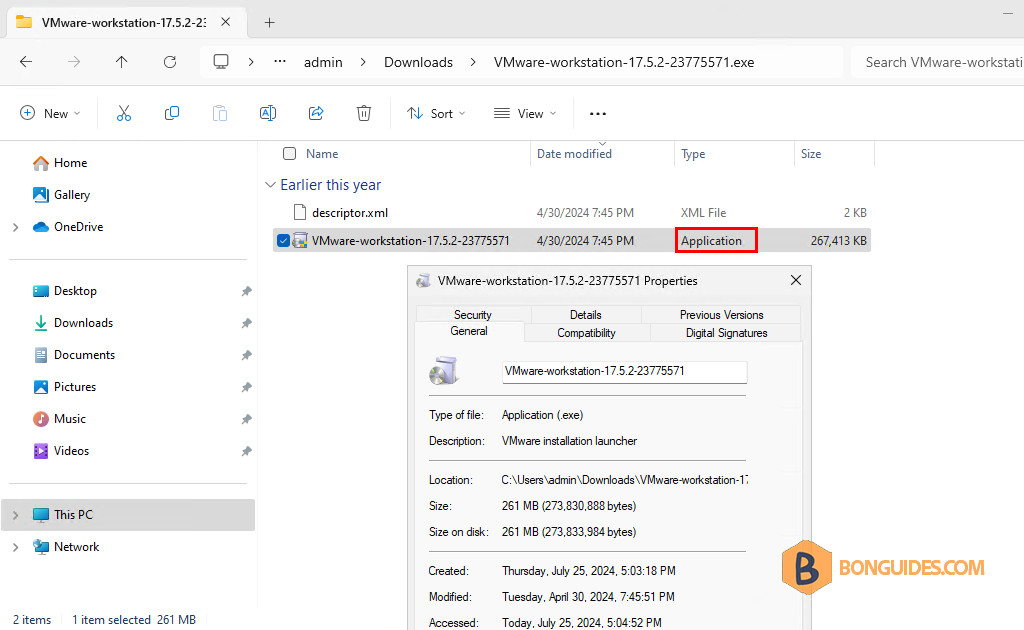Switch to the Digital Signatures tab
This screenshot has width=1024, height=630.
726,333
